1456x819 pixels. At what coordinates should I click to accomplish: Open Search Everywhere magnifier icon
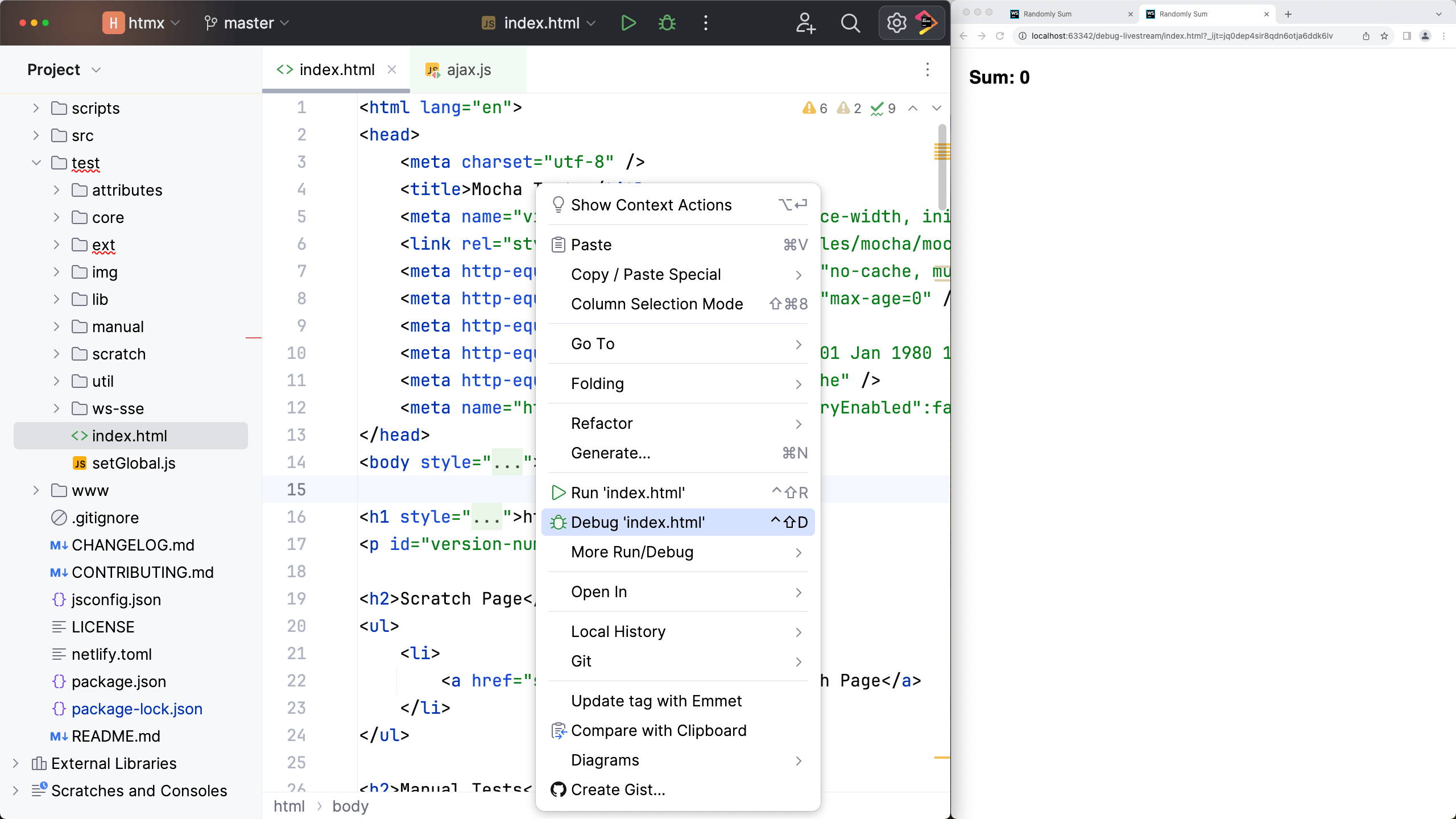[850, 23]
